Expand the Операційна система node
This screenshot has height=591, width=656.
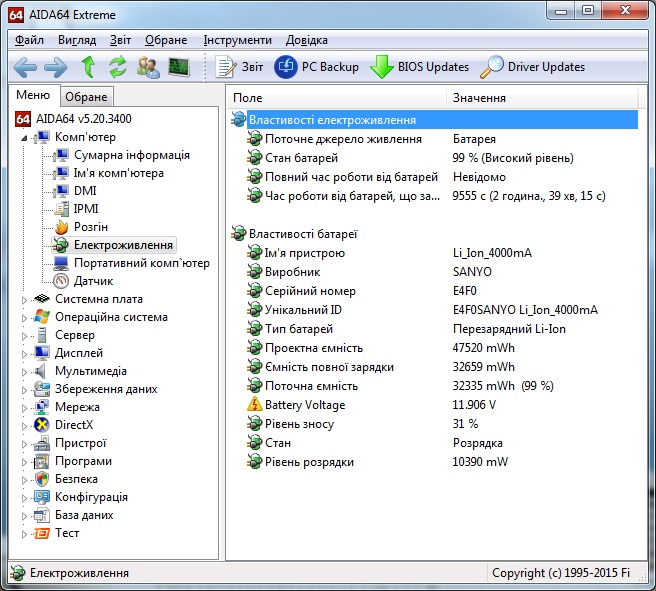point(24,317)
